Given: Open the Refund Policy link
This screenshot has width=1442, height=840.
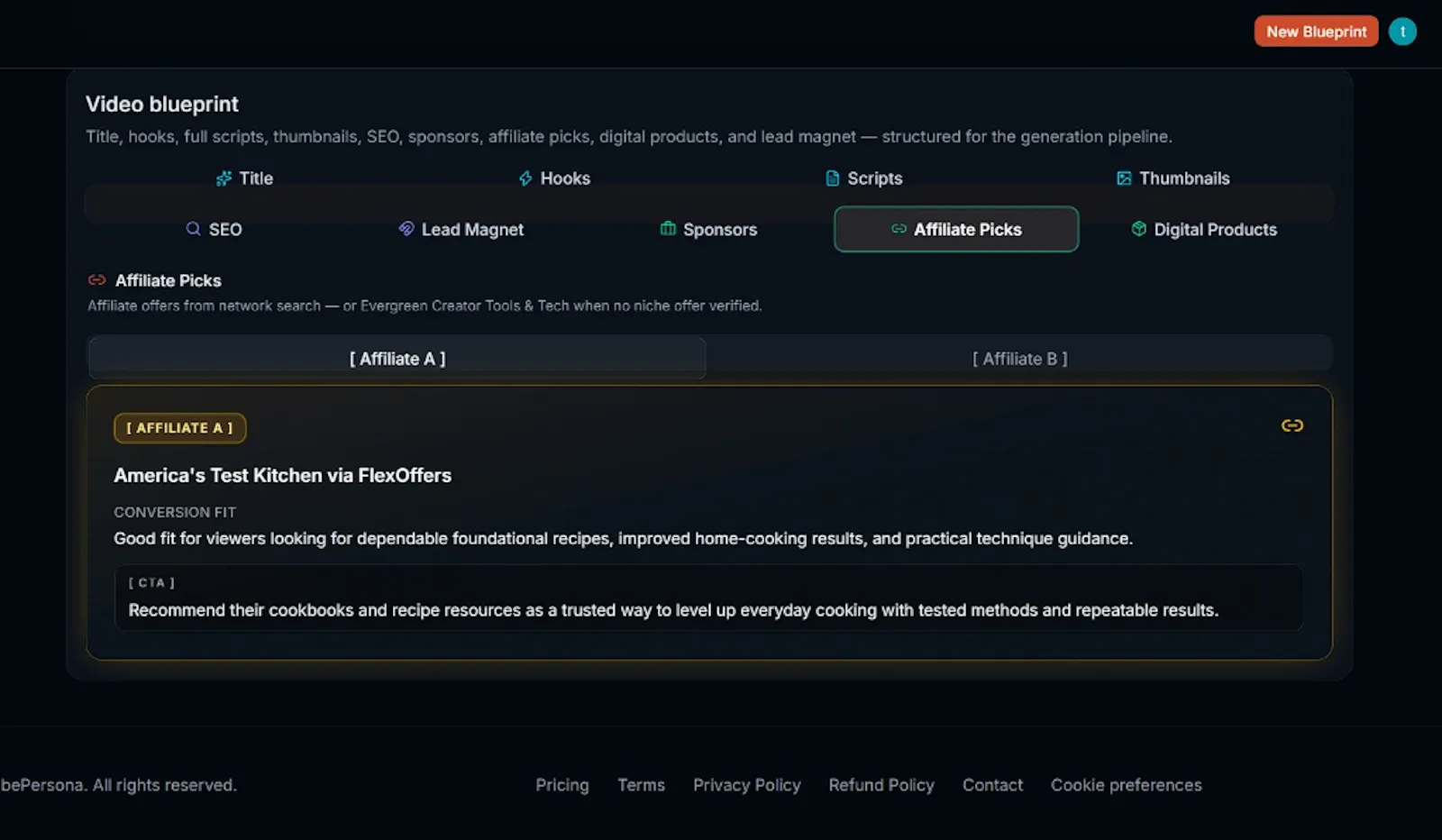Looking at the screenshot, I should pyautogui.click(x=881, y=785).
